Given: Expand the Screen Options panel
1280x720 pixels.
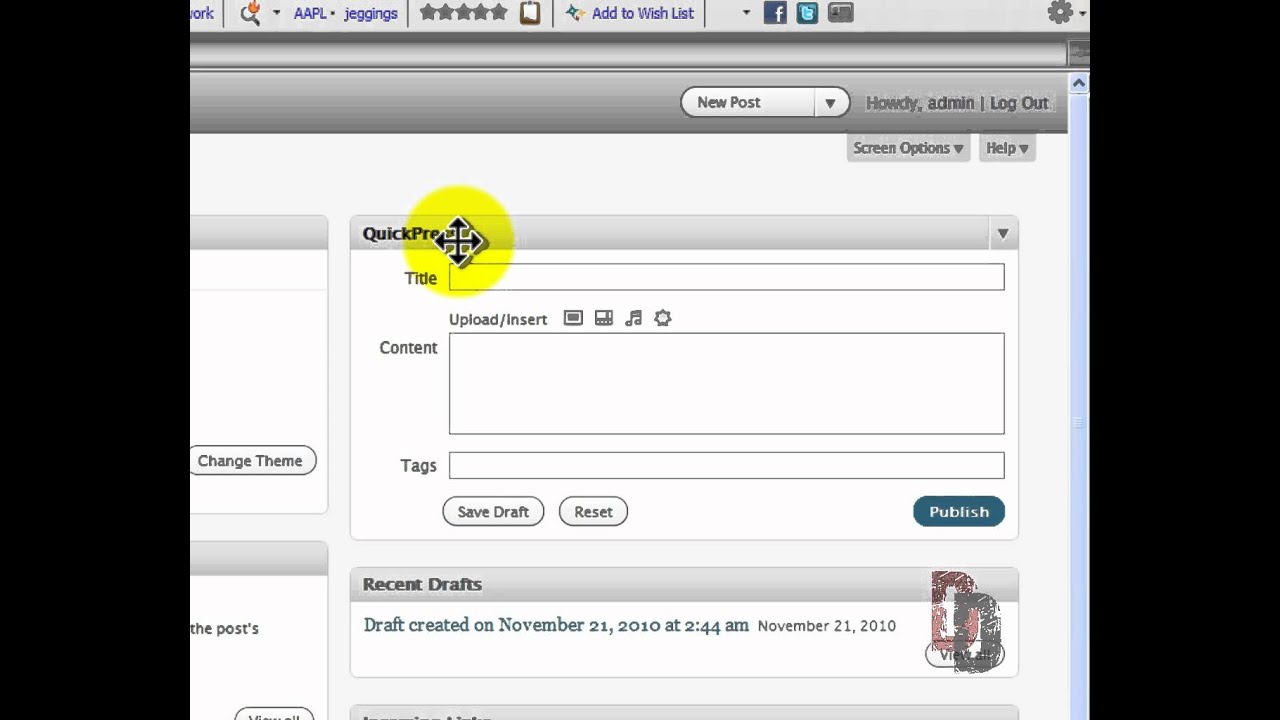Looking at the screenshot, I should point(907,148).
